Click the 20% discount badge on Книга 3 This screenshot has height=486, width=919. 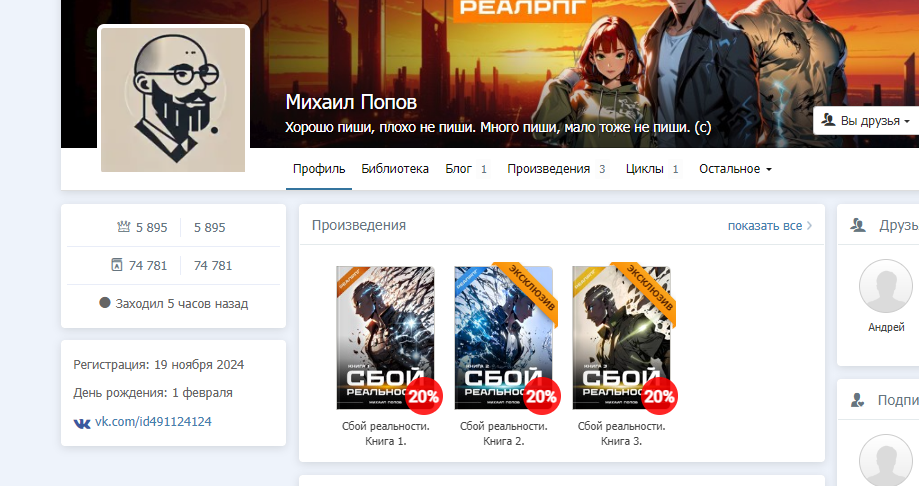[659, 397]
